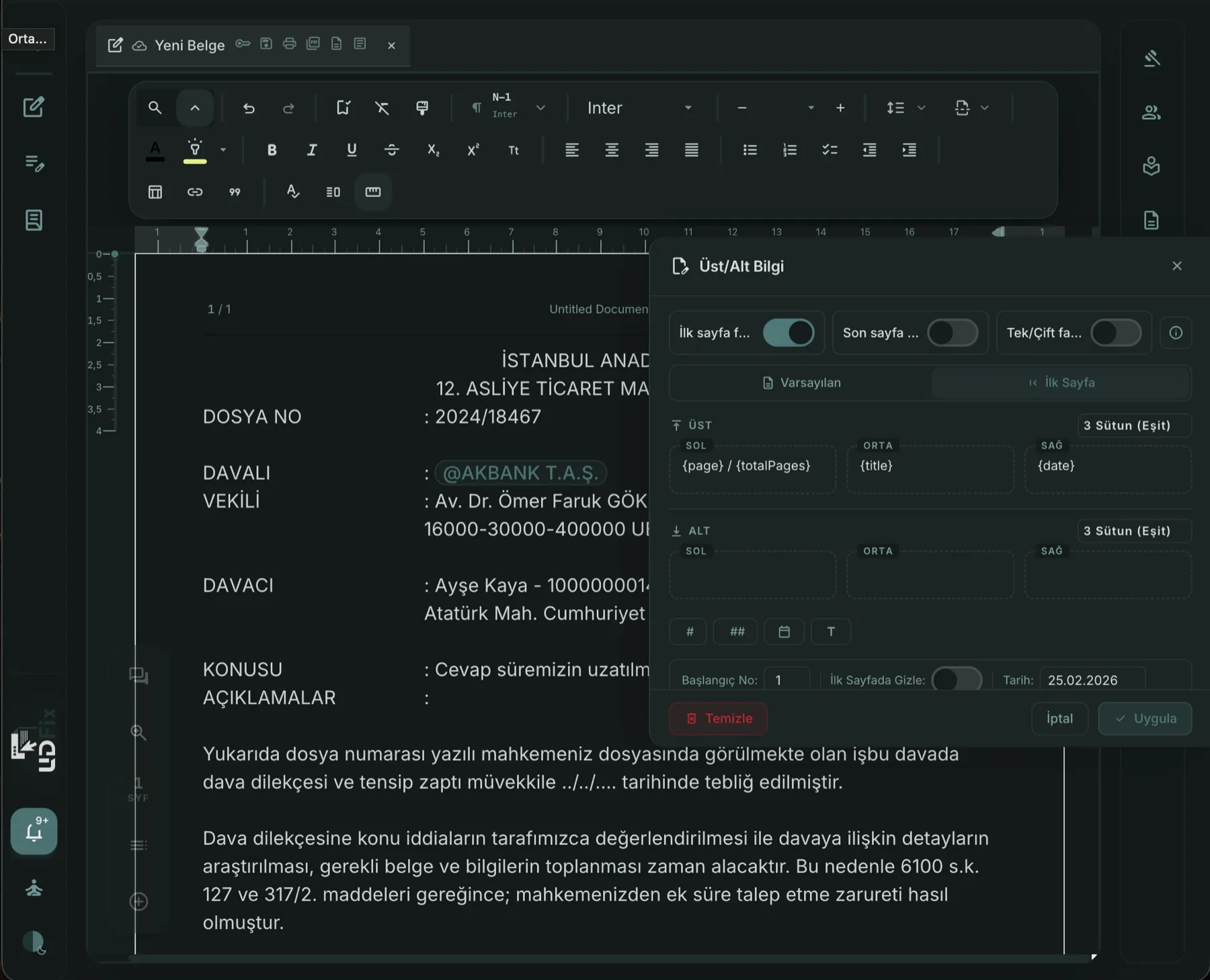Toggle Italic formatting
This screenshot has width=1210, height=980.
tap(312, 150)
